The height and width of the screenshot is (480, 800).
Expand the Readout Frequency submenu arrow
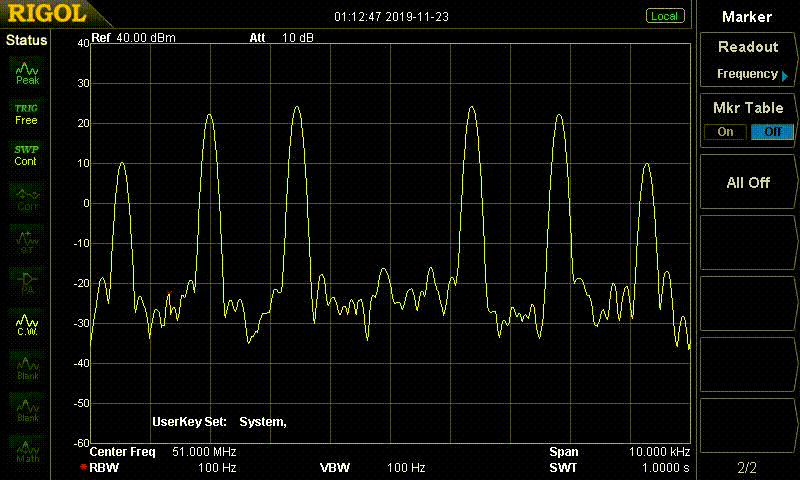point(785,75)
